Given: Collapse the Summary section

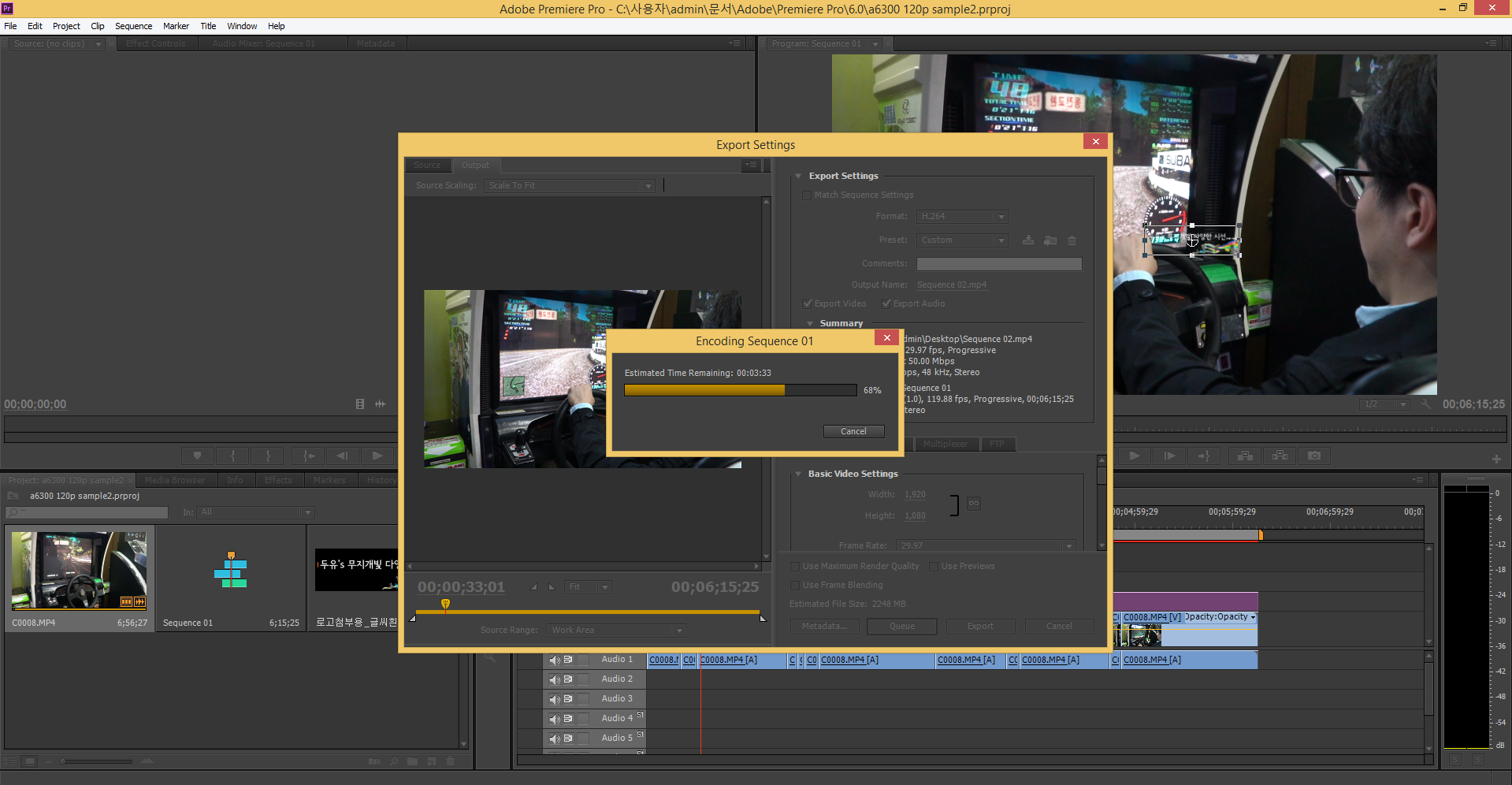Looking at the screenshot, I should coord(810,323).
